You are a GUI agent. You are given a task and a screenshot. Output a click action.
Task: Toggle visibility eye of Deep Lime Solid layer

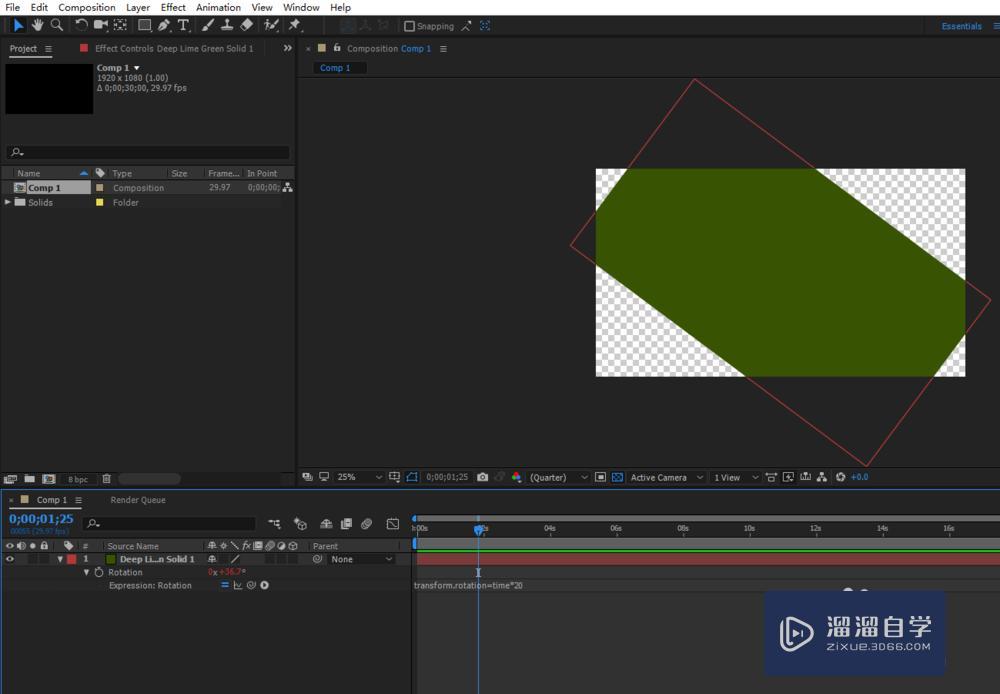(10, 559)
